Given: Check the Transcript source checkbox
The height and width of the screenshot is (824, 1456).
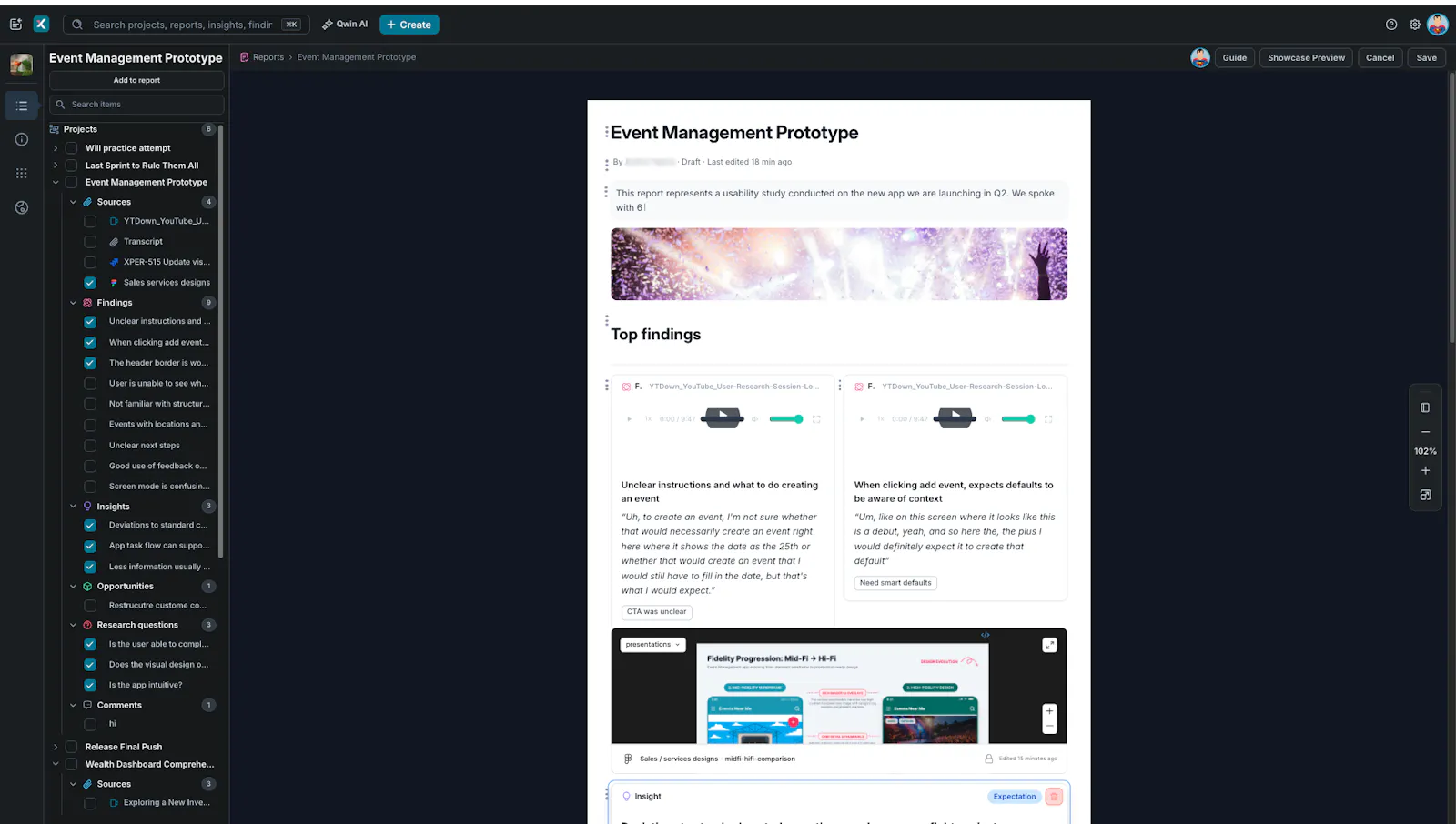Looking at the screenshot, I should coord(90,242).
